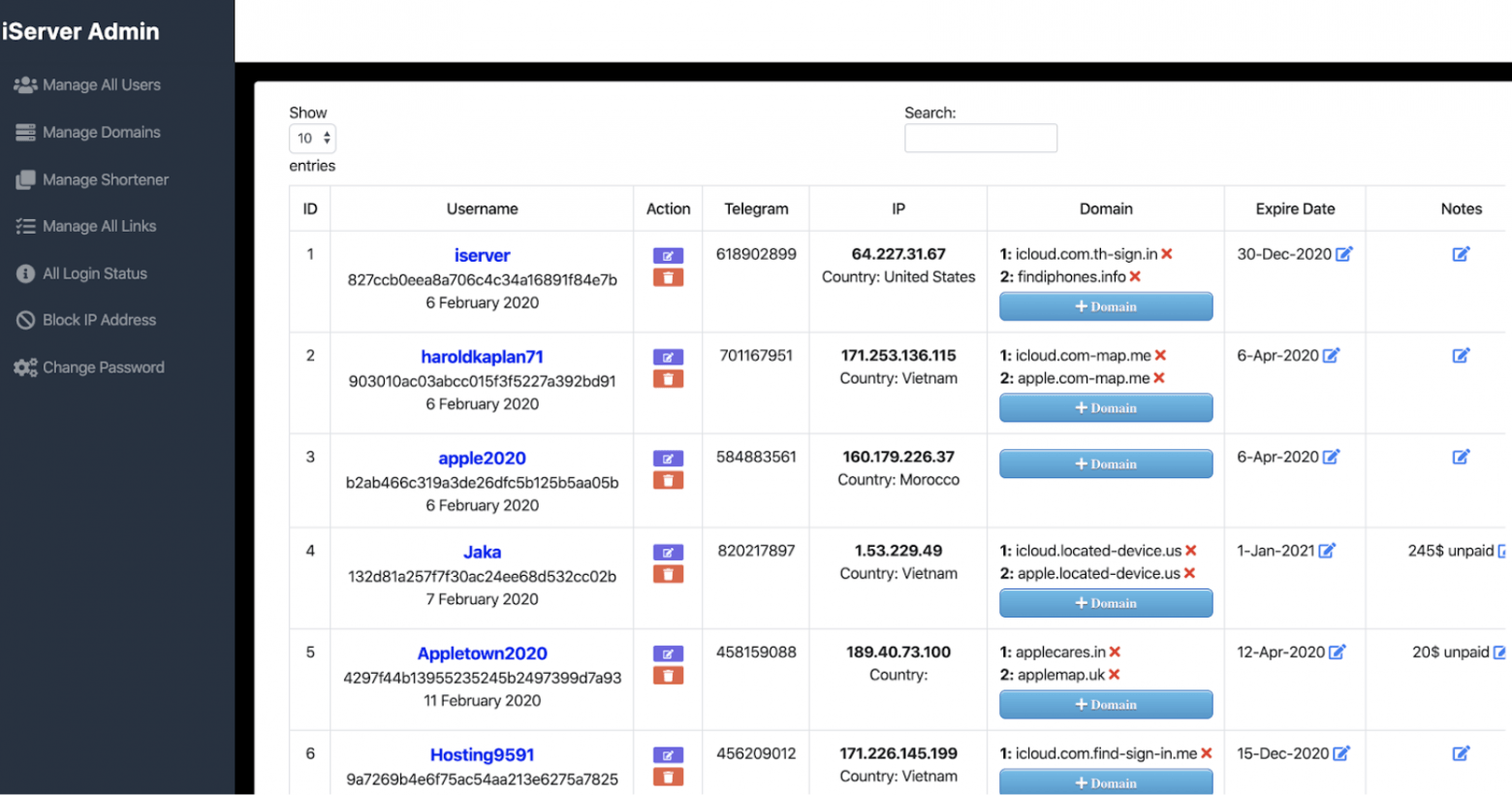
Task: Edit expire date 15-Dec-2020 pencil icon
Action: coord(1341,753)
